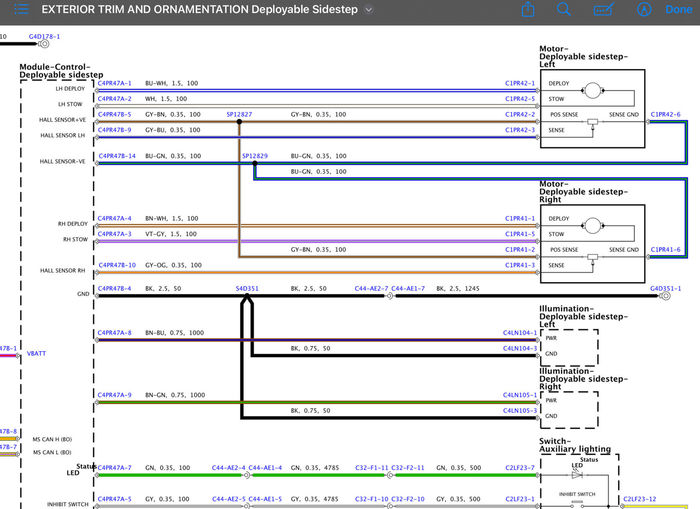Tap G4D178-1 label text
700x509 pixels.
click(44, 36)
